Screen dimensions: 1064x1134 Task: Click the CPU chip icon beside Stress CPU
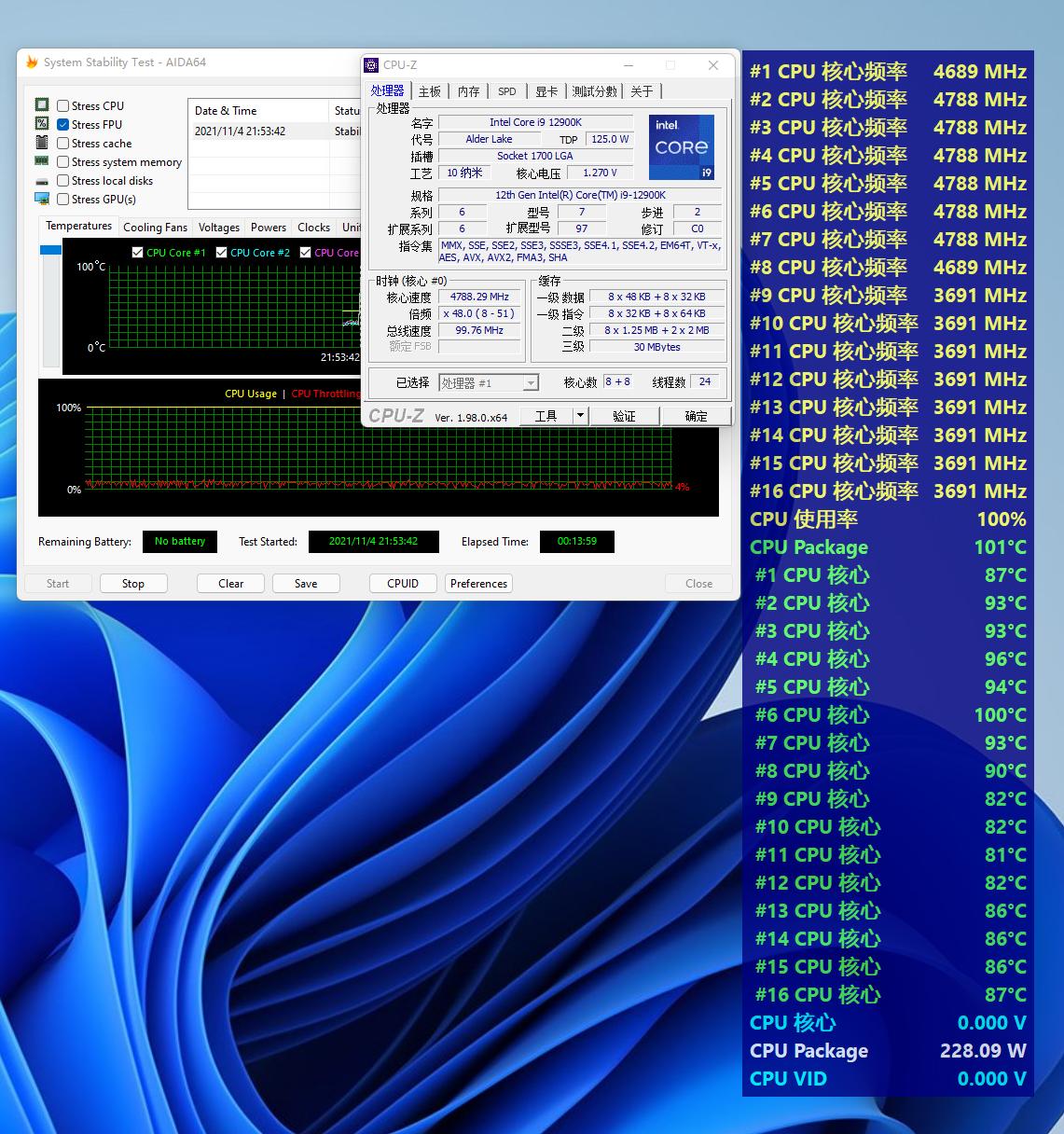click(x=42, y=104)
